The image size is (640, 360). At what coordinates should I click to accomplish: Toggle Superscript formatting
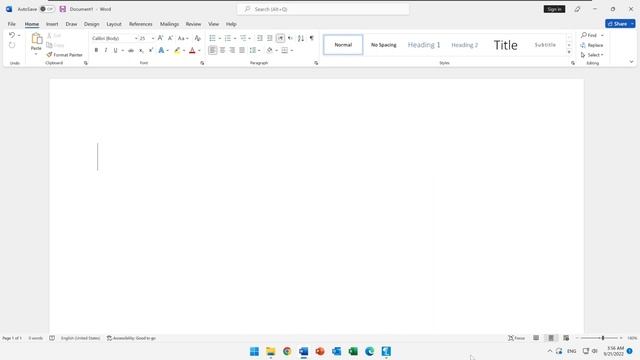coord(151,50)
